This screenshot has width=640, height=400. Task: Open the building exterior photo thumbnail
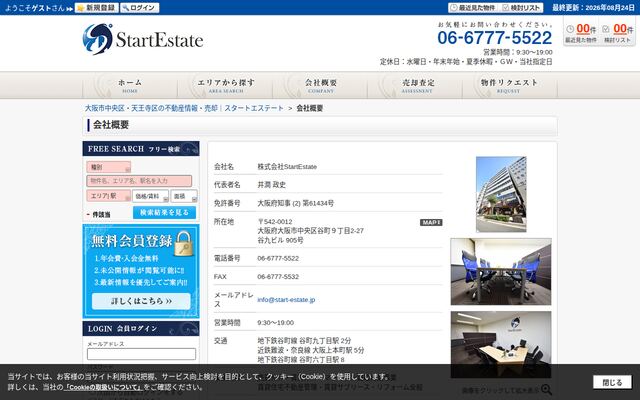[x=501, y=194]
